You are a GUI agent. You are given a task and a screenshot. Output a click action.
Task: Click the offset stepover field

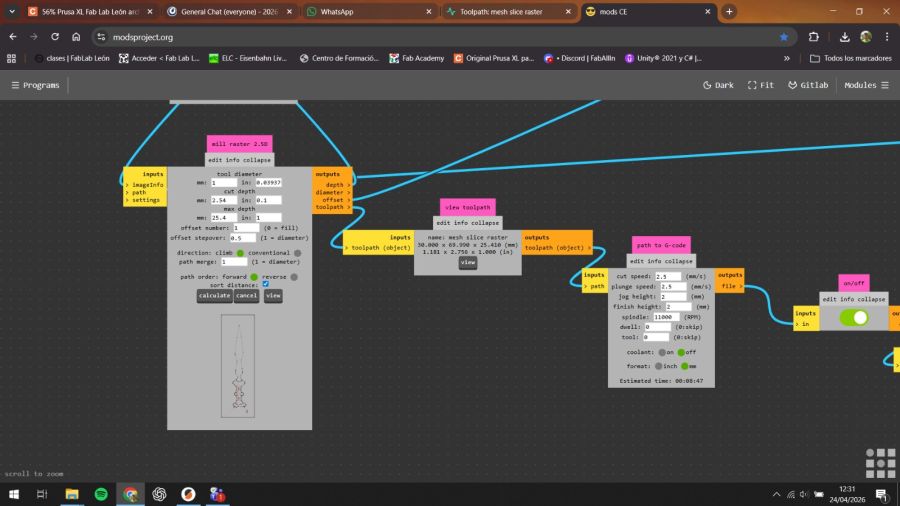[242, 238]
